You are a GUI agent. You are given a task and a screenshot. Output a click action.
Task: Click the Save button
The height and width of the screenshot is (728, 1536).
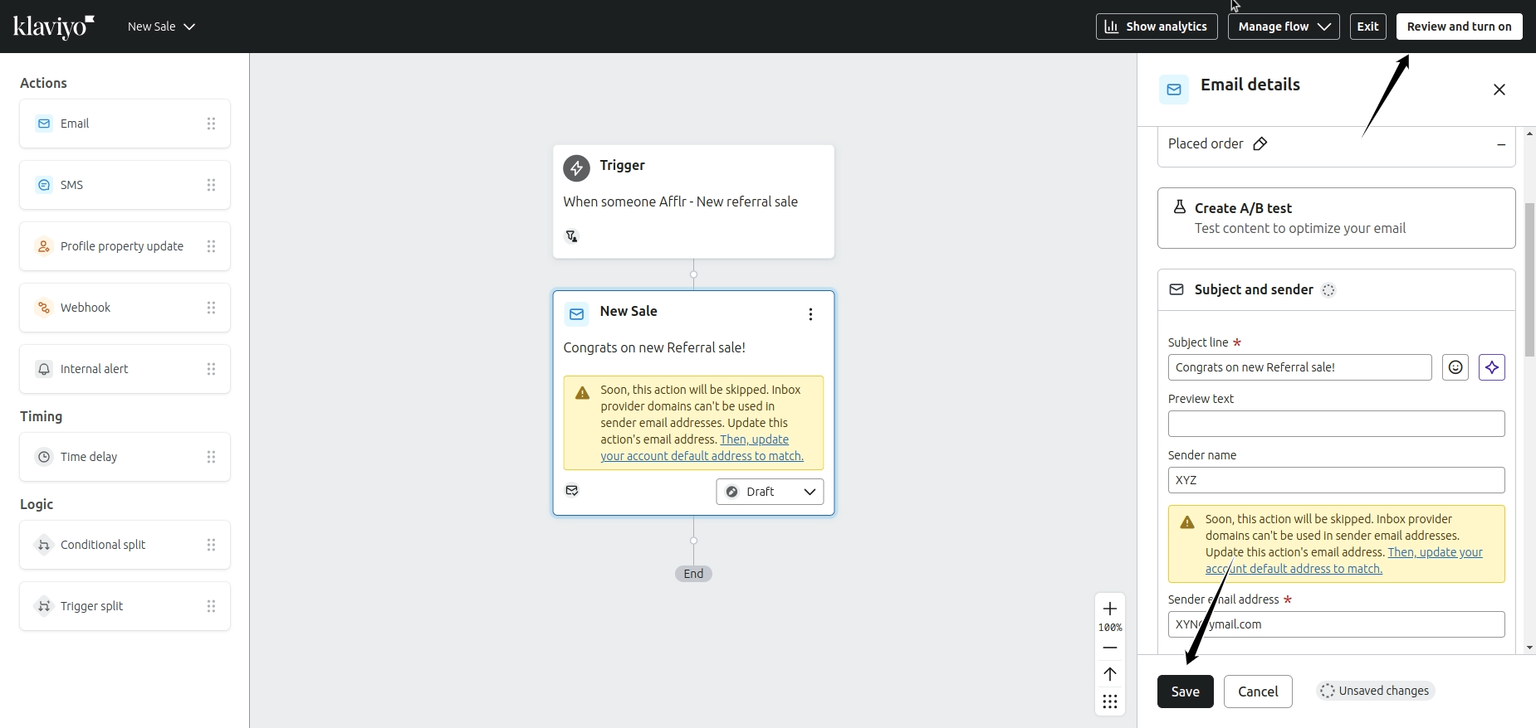1185,691
